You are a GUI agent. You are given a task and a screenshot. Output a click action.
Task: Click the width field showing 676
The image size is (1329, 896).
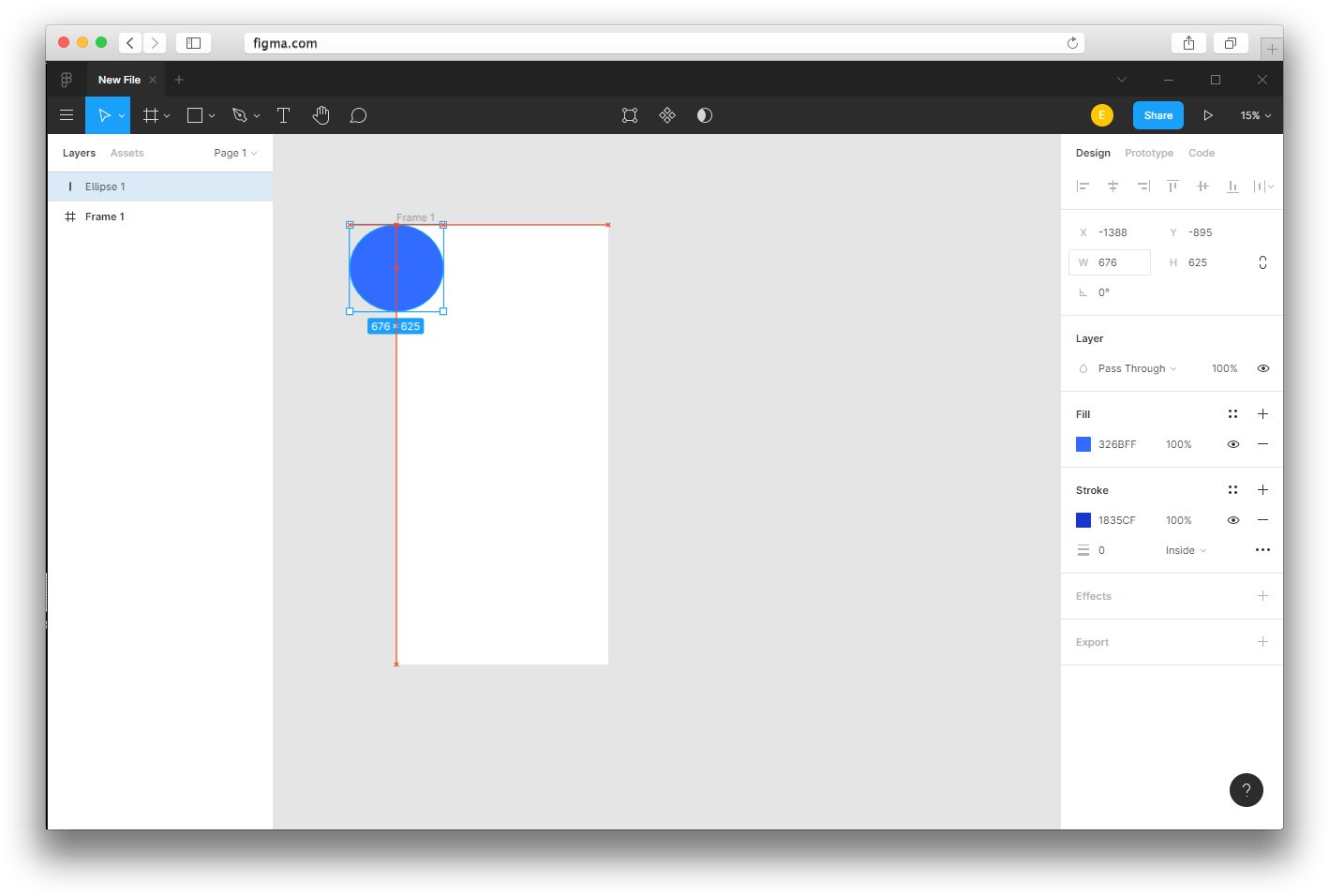1110,262
